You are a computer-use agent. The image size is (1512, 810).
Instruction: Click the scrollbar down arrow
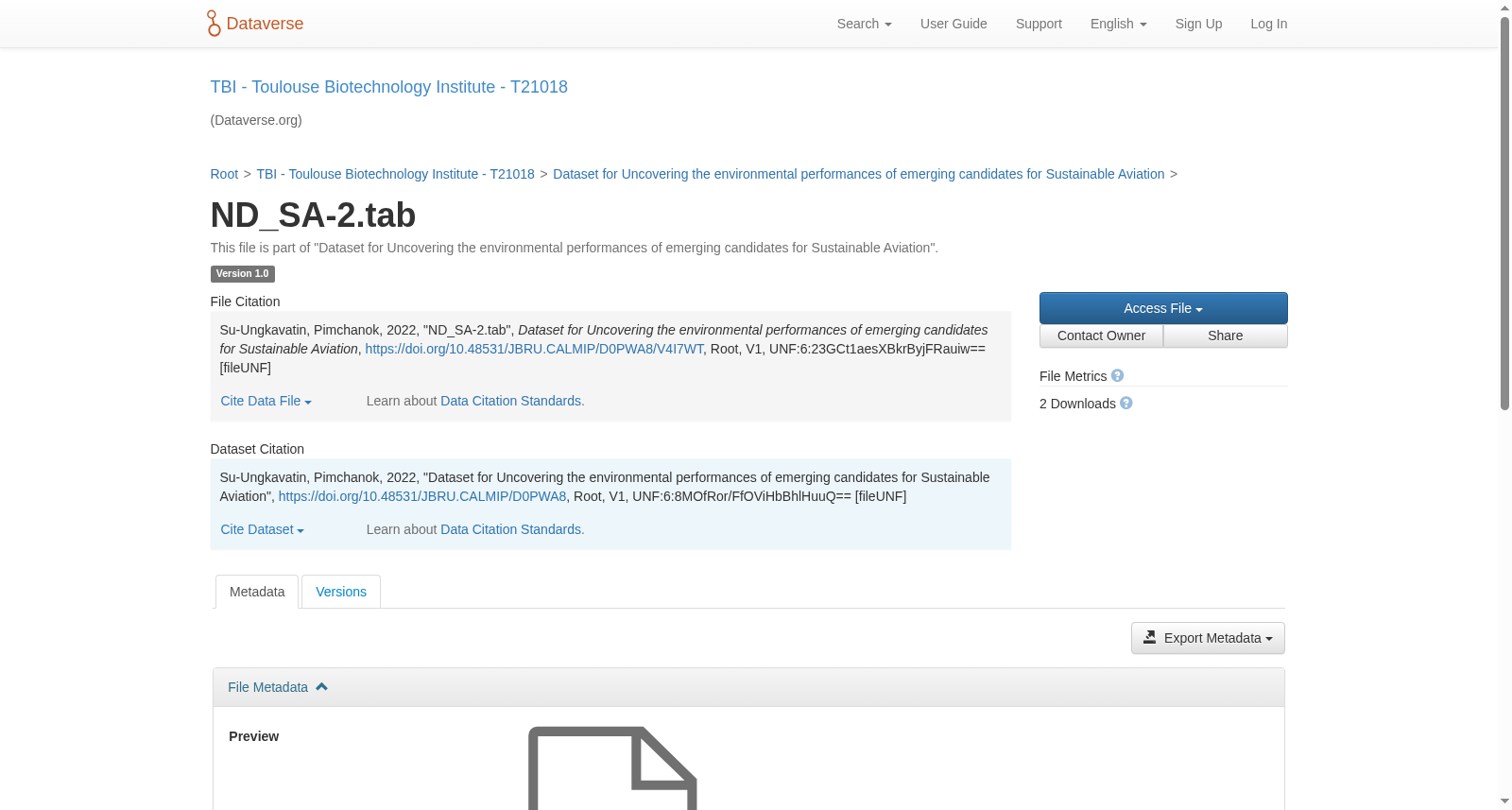click(1504, 801)
